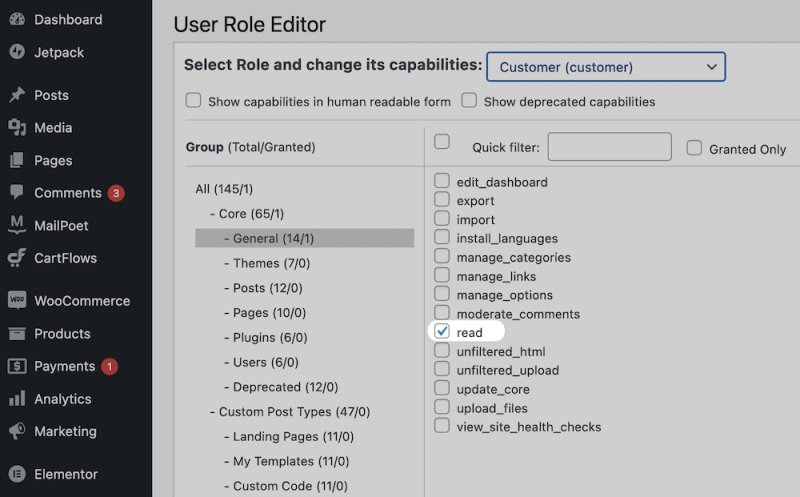Select the All (145/1) group
Viewport: 800px width, 497px height.
pos(224,189)
